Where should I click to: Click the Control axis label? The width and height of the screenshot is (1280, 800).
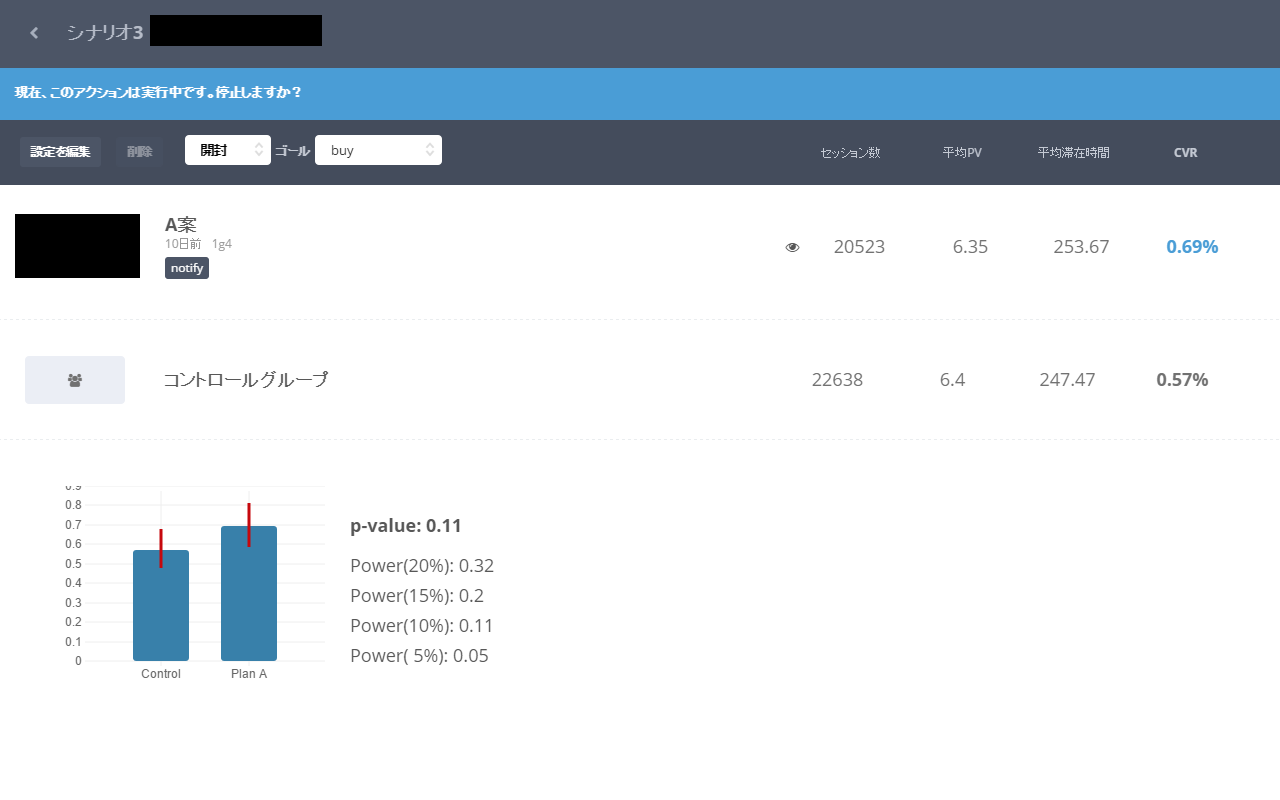(161, 674)
